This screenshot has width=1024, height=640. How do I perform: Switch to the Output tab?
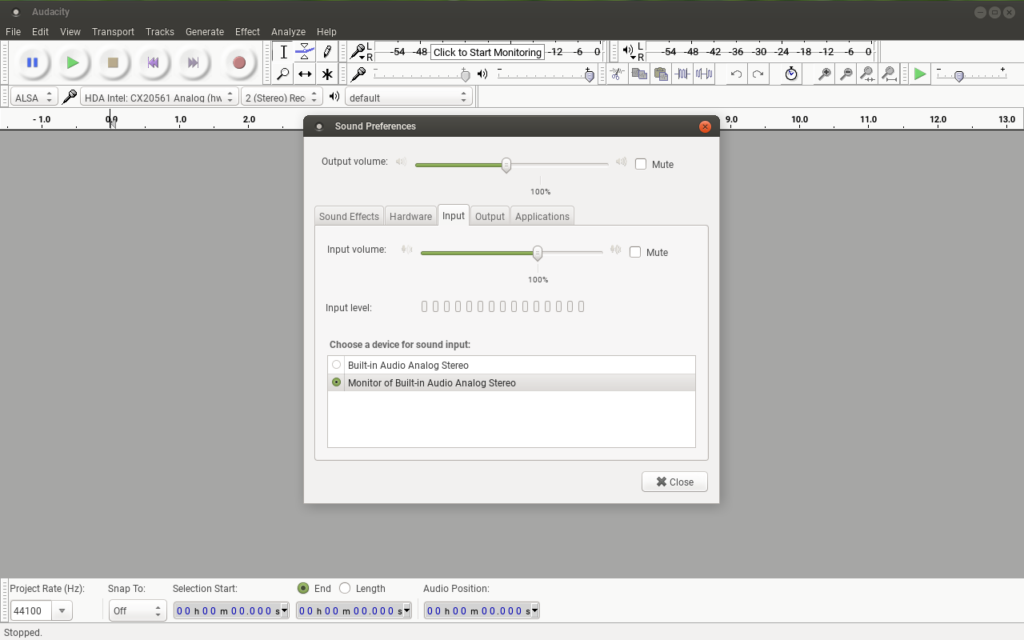tap(490, 216)
